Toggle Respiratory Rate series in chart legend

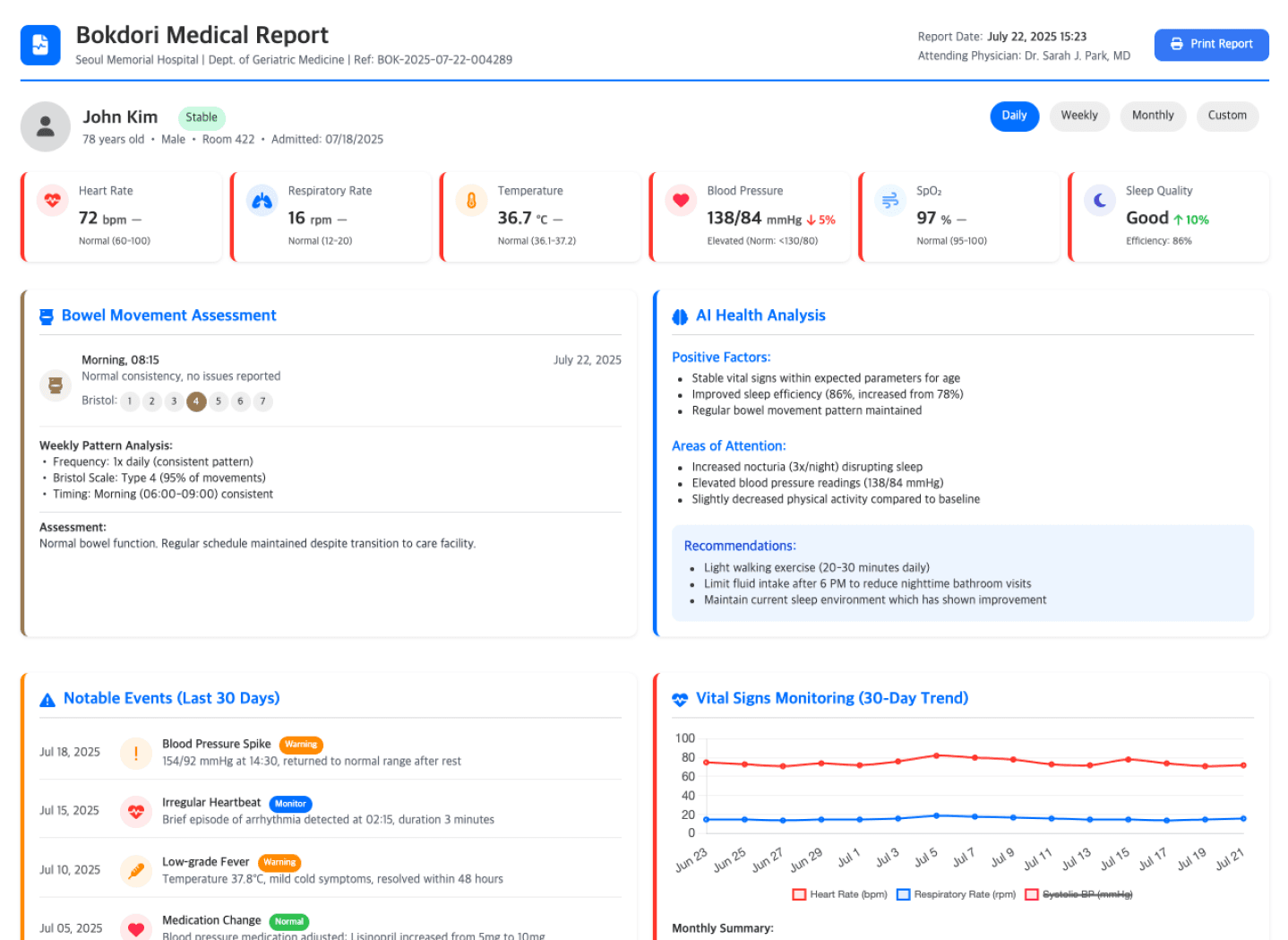pyautogui.click(x=956, y=894)
